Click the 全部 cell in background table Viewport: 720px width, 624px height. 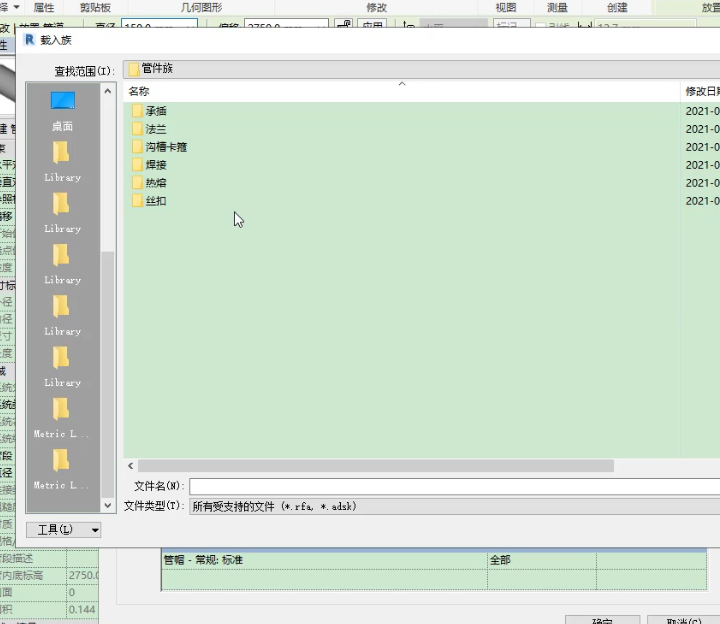pyautogui.click(x=542, y=560)
